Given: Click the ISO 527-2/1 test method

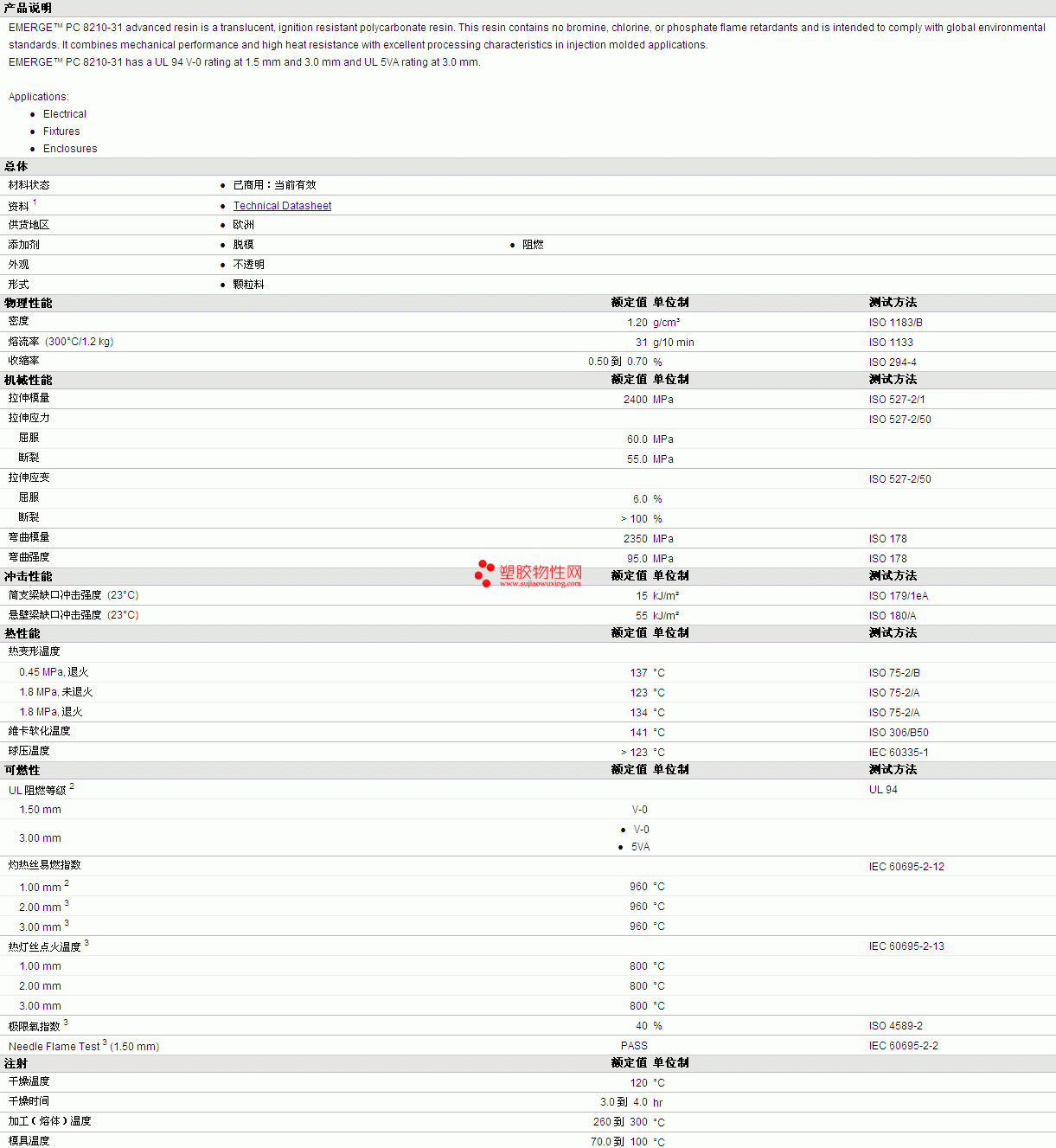Looking at the screenshot, I should tap(897, 400).
